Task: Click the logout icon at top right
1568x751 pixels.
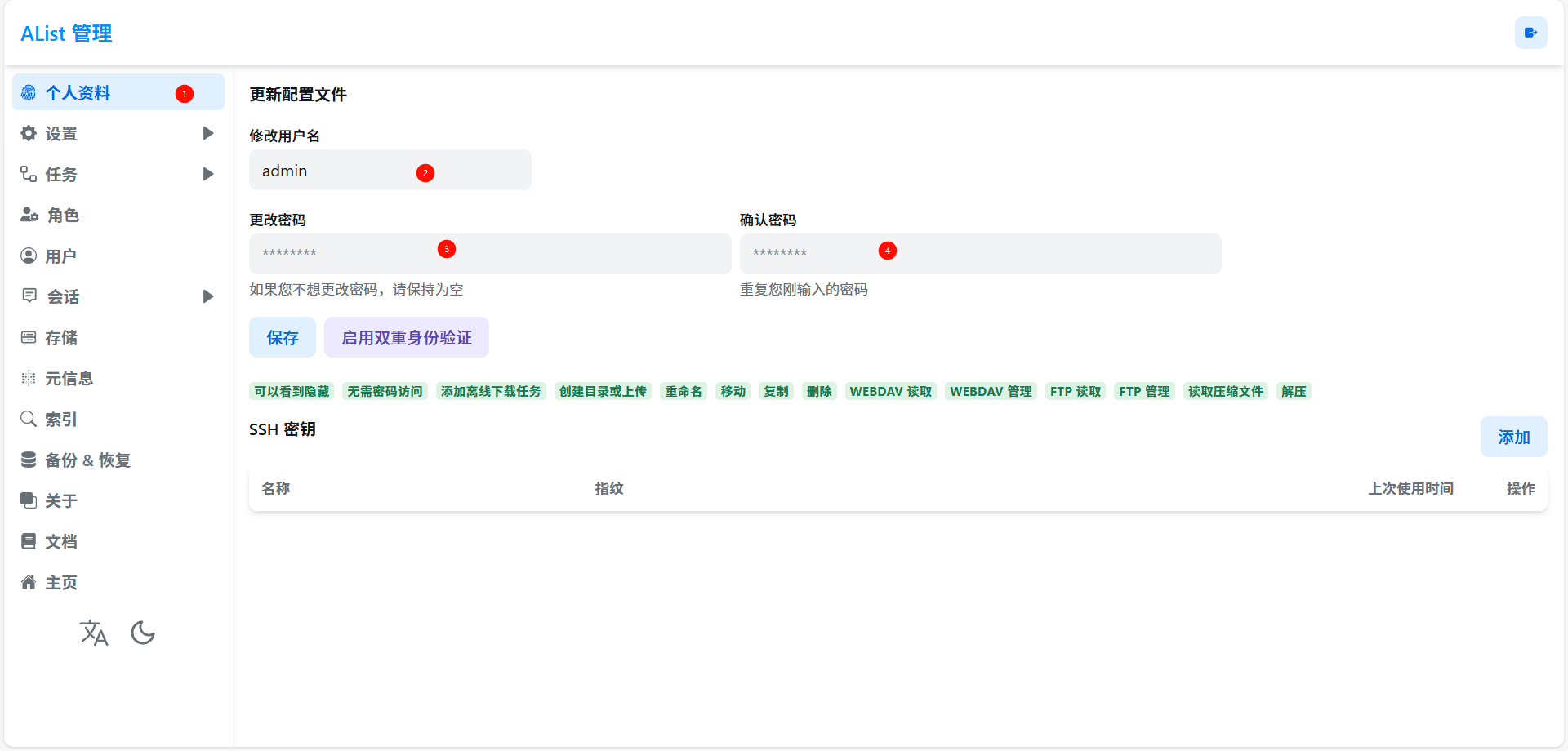Action: [x=1530, y=33]
